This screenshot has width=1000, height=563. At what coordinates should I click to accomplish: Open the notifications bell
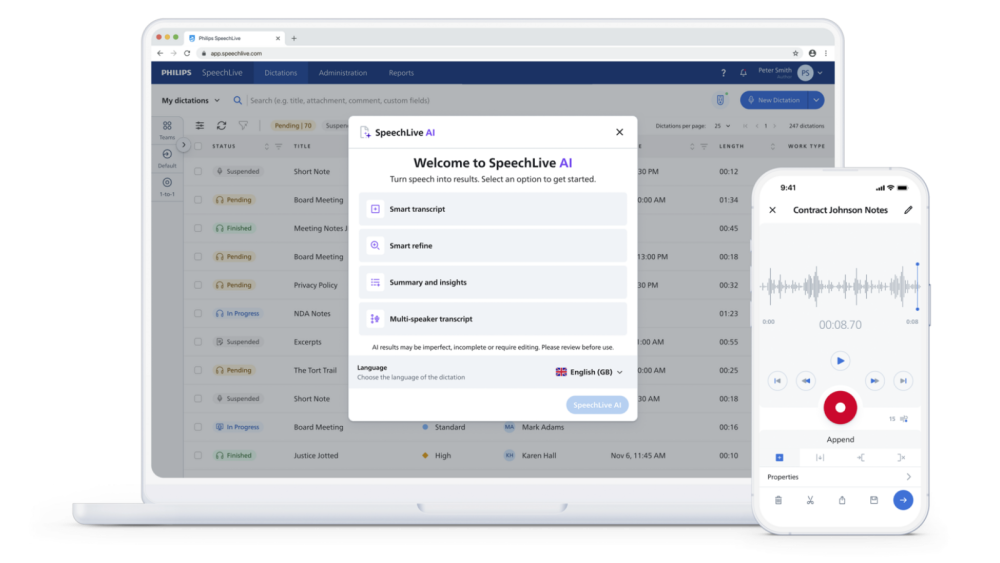743,73
